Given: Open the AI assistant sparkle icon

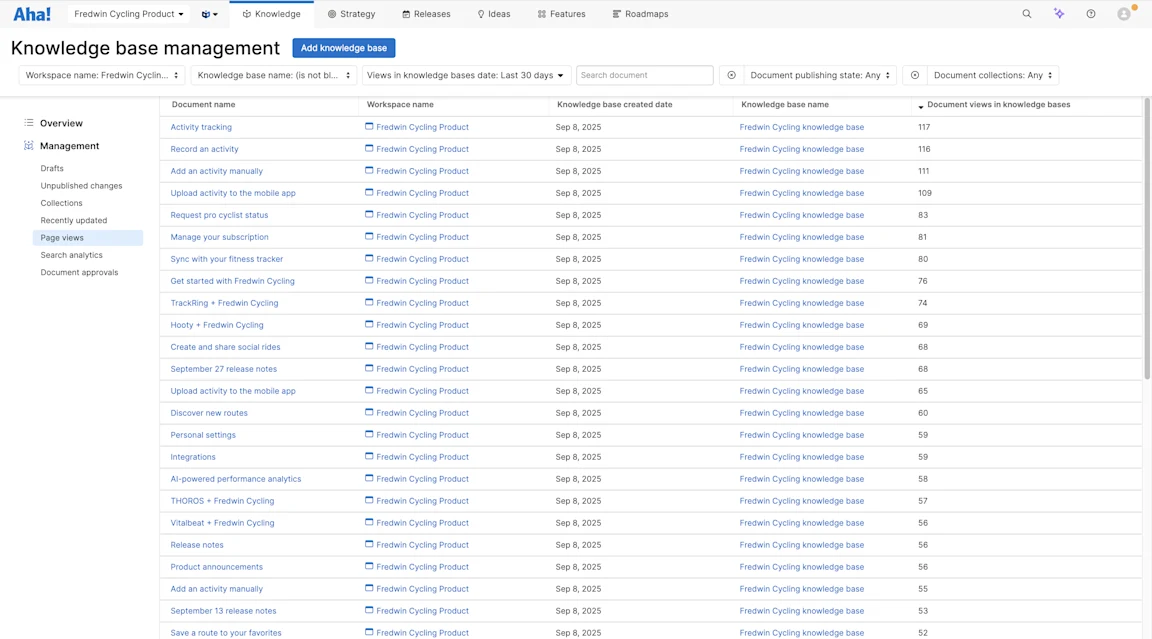Looking at the screenshot, I should (1059, 14).
